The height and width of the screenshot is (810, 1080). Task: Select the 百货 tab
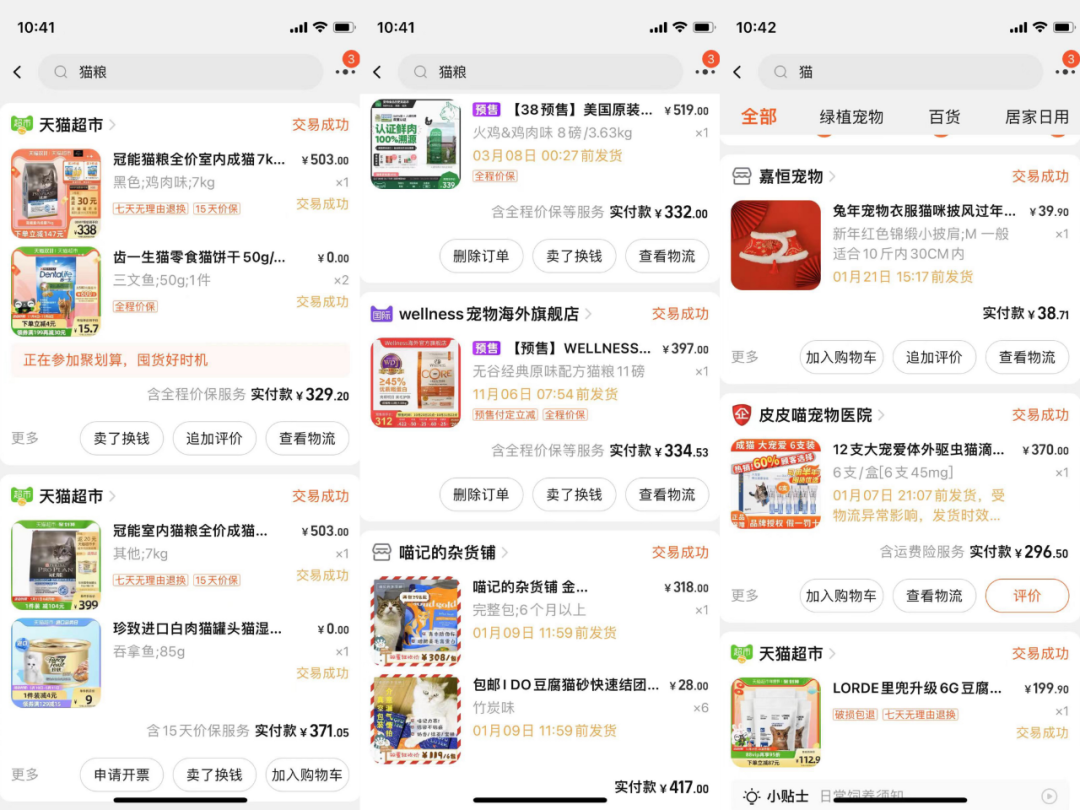tap(944, 116)
